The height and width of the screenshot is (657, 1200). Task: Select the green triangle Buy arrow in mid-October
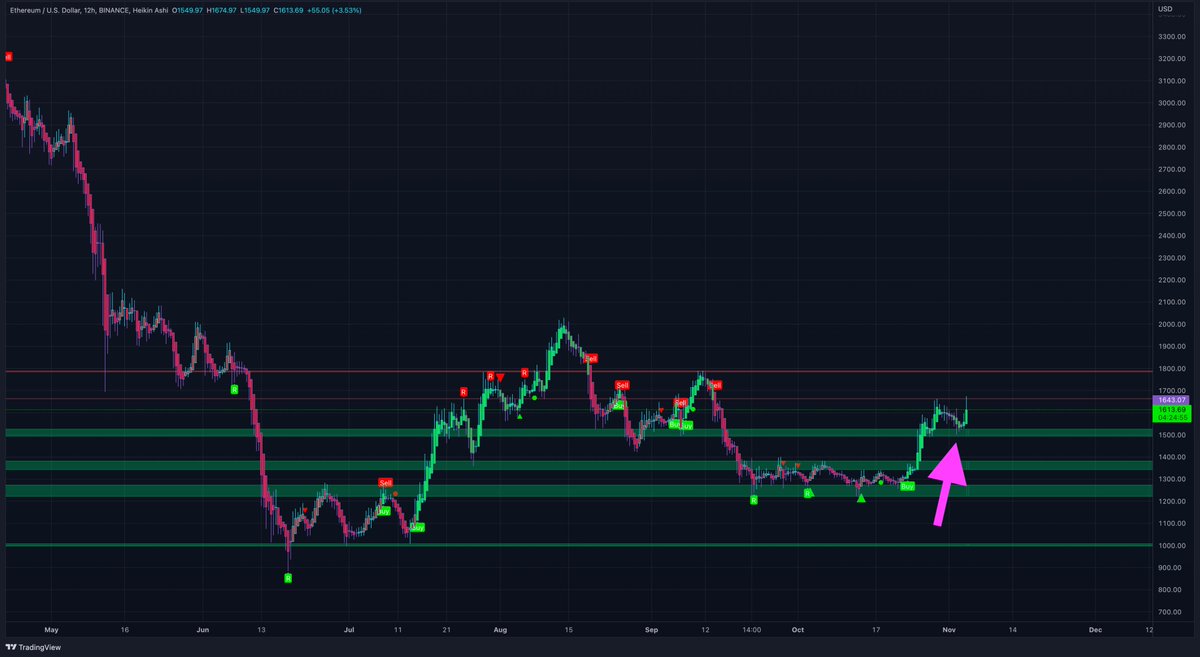861,498
